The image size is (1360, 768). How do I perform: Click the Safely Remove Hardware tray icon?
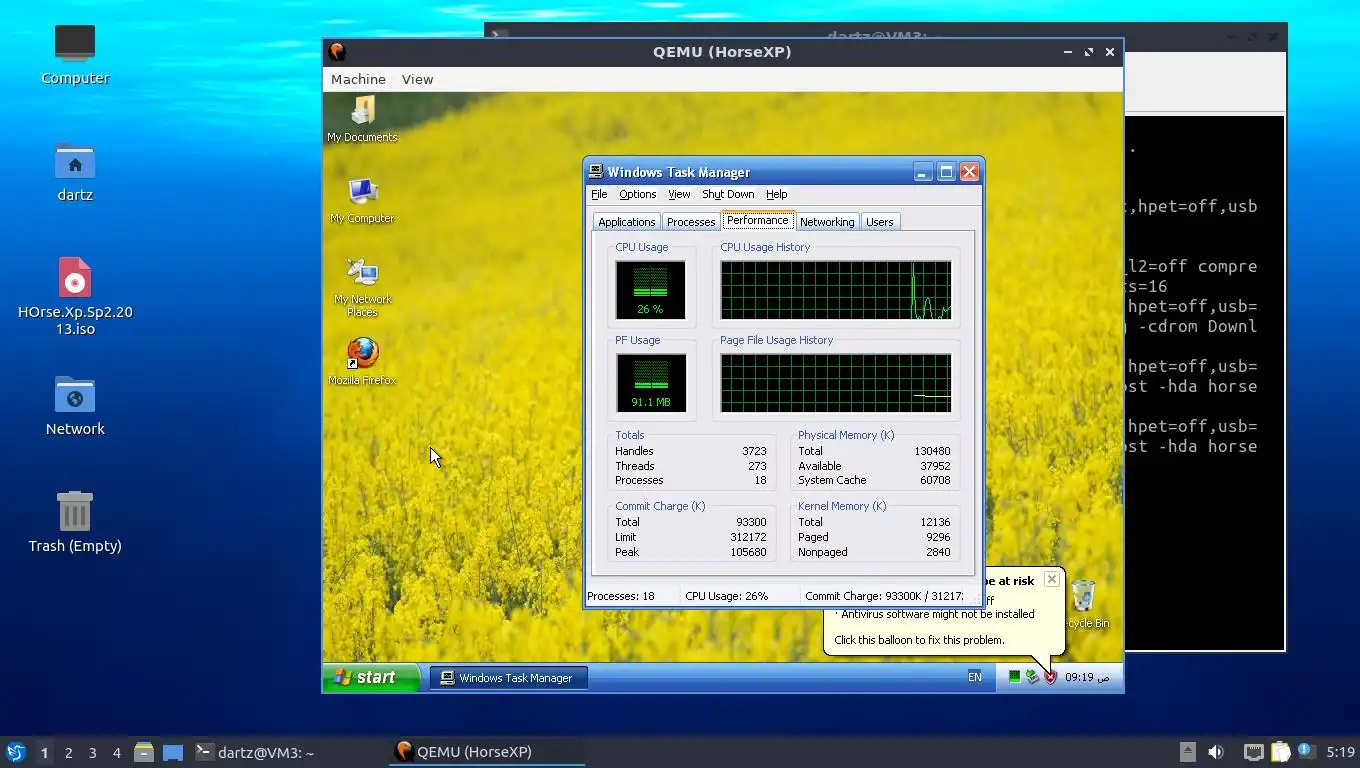click(1032, 677)
